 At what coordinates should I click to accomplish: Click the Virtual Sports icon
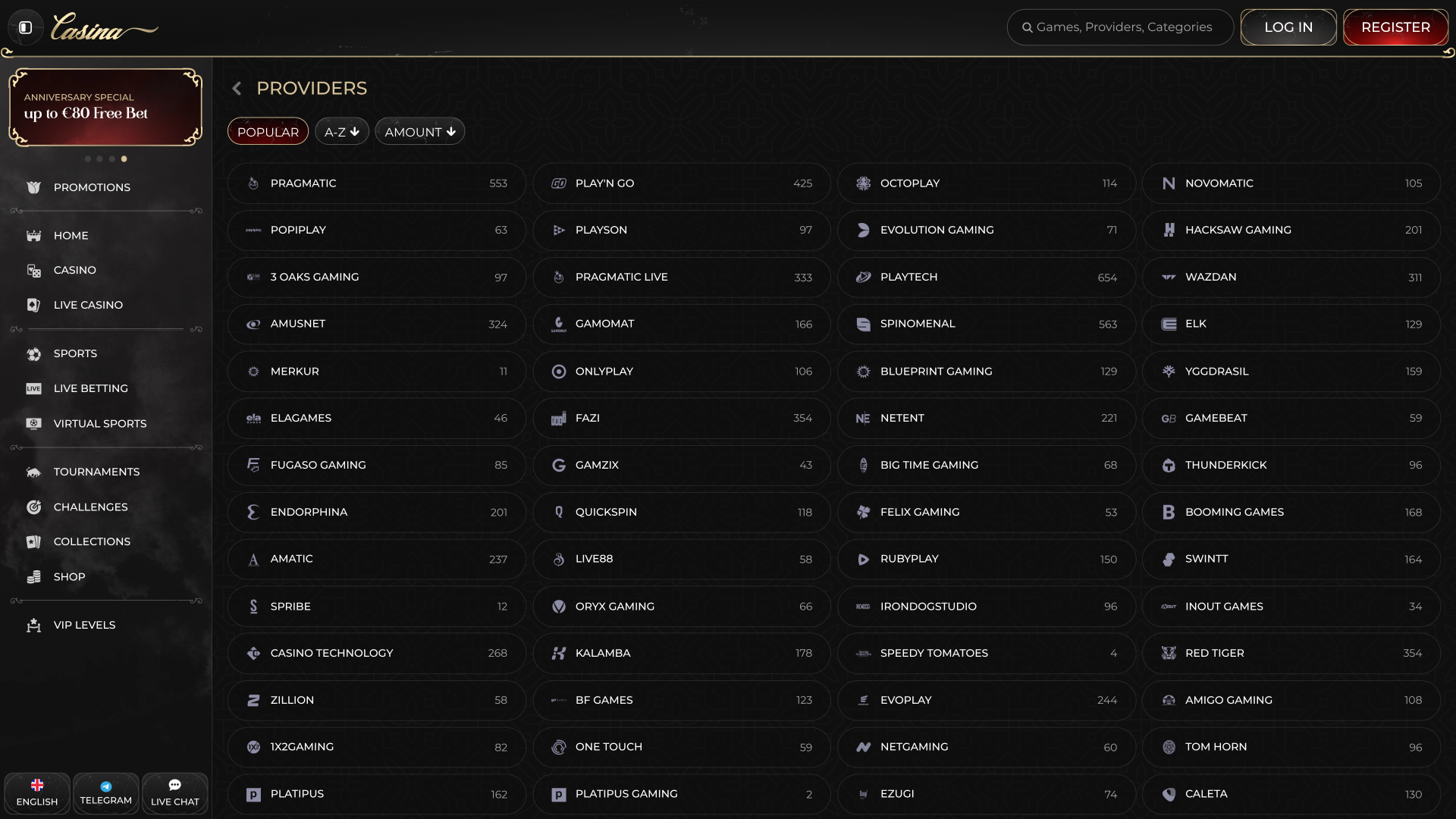(x=33, y=424)
